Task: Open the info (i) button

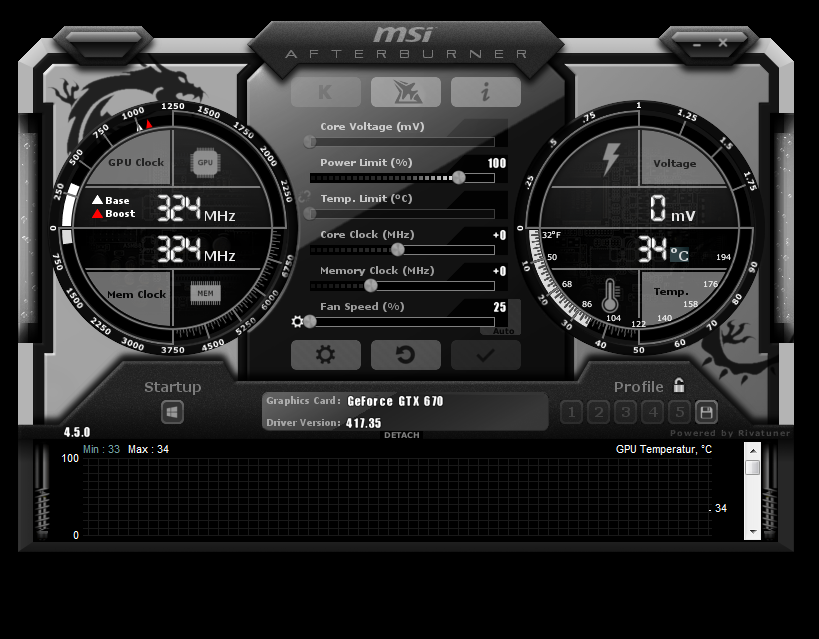Action: (486, 92)
